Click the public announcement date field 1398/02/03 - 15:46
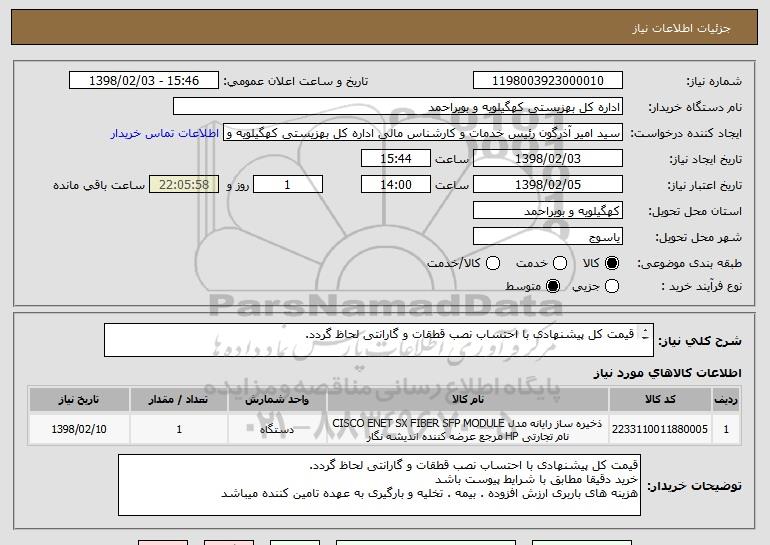The image size is (770, 545). coord(144,81)
